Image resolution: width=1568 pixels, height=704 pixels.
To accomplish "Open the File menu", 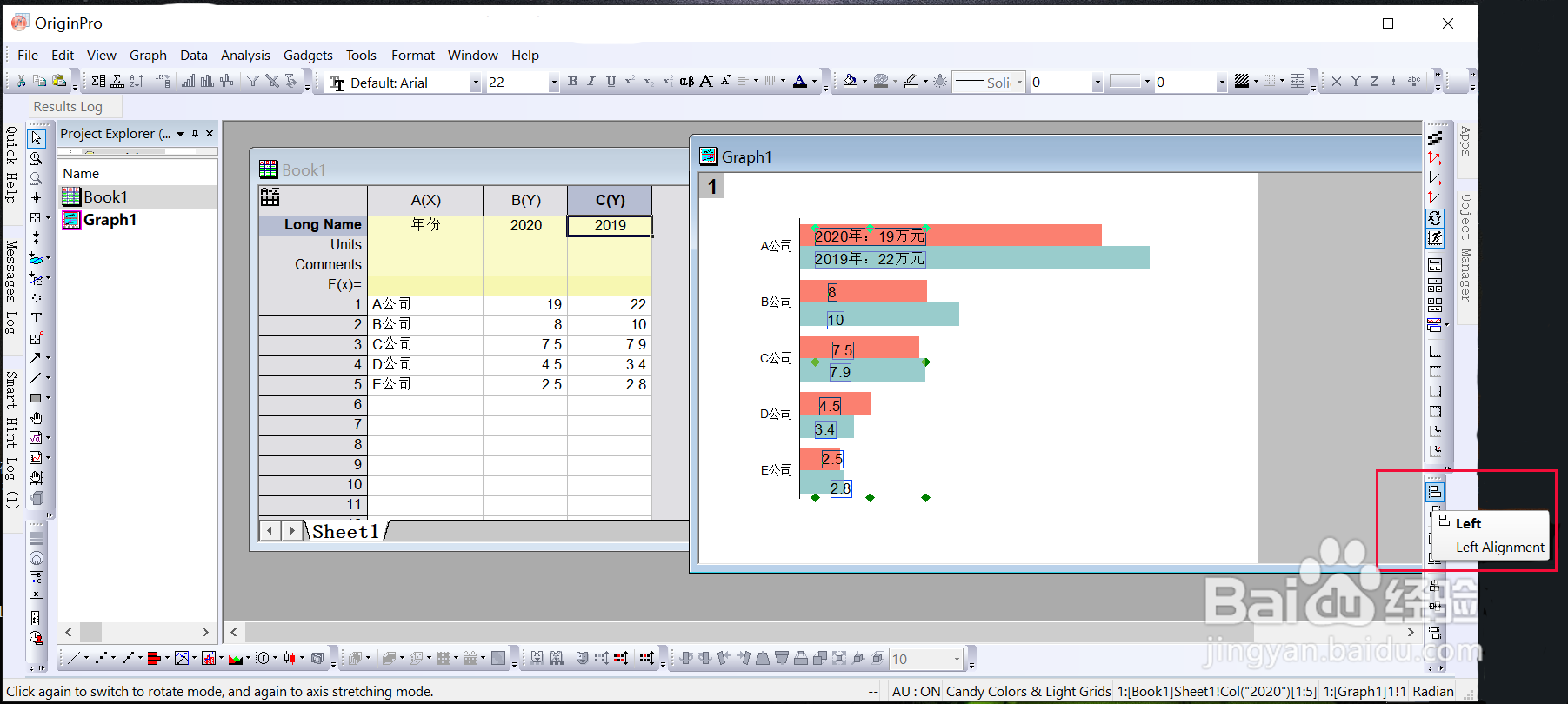I will [28, 55].
